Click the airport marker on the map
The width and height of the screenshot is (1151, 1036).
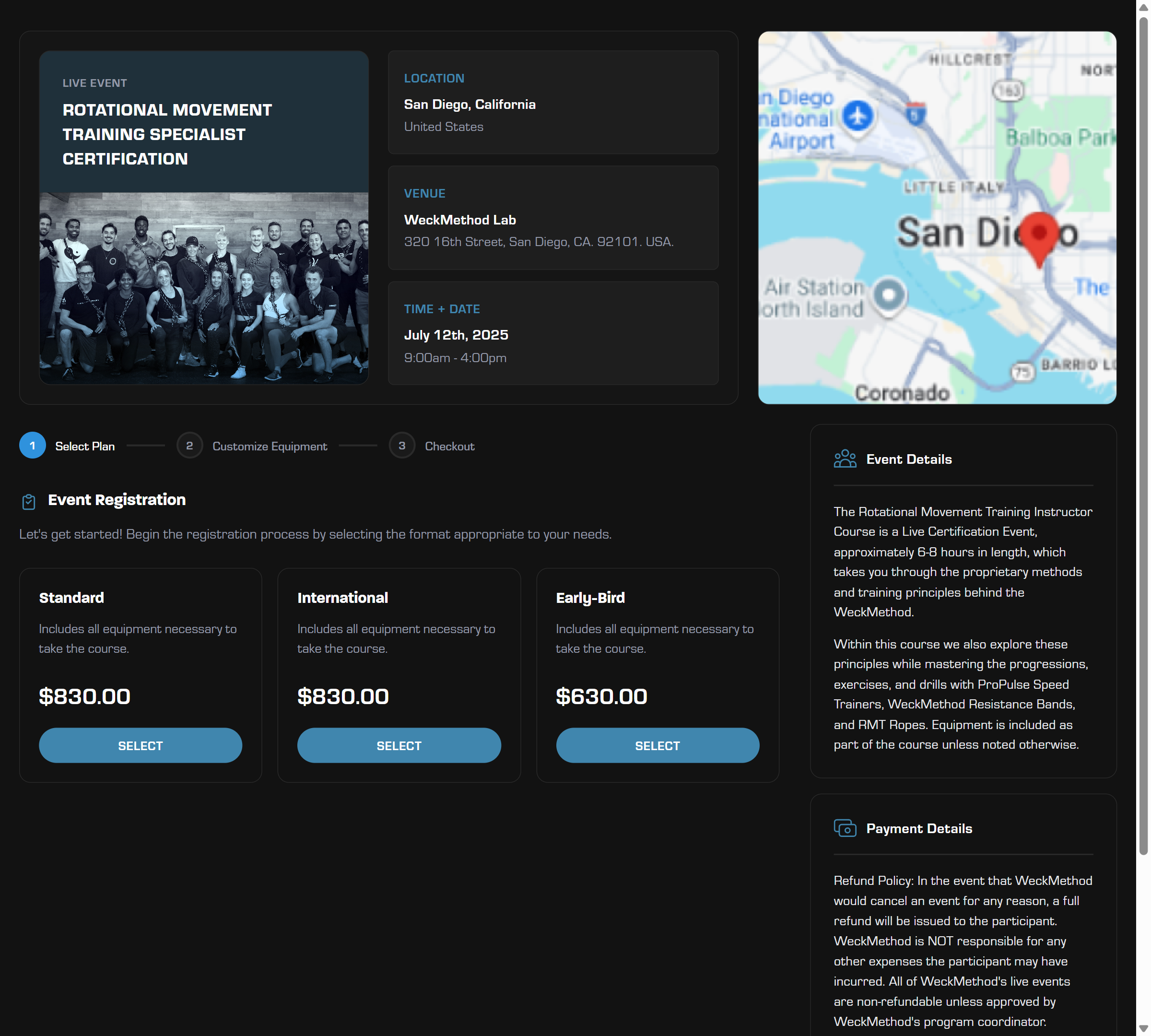click(857, 117)
